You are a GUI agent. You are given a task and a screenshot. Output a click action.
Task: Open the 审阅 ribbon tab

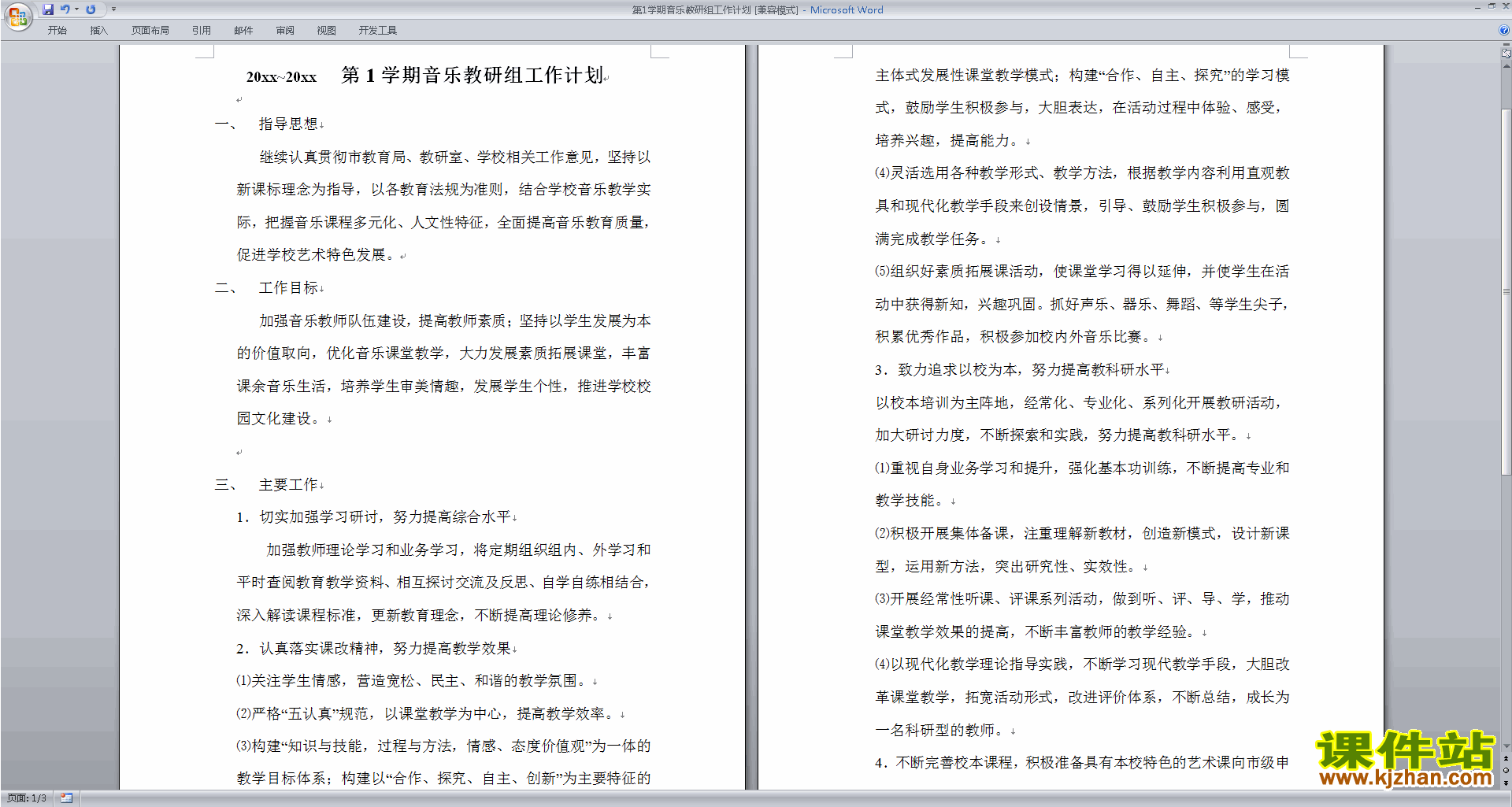pyautogui.click(x=285, y=31)
